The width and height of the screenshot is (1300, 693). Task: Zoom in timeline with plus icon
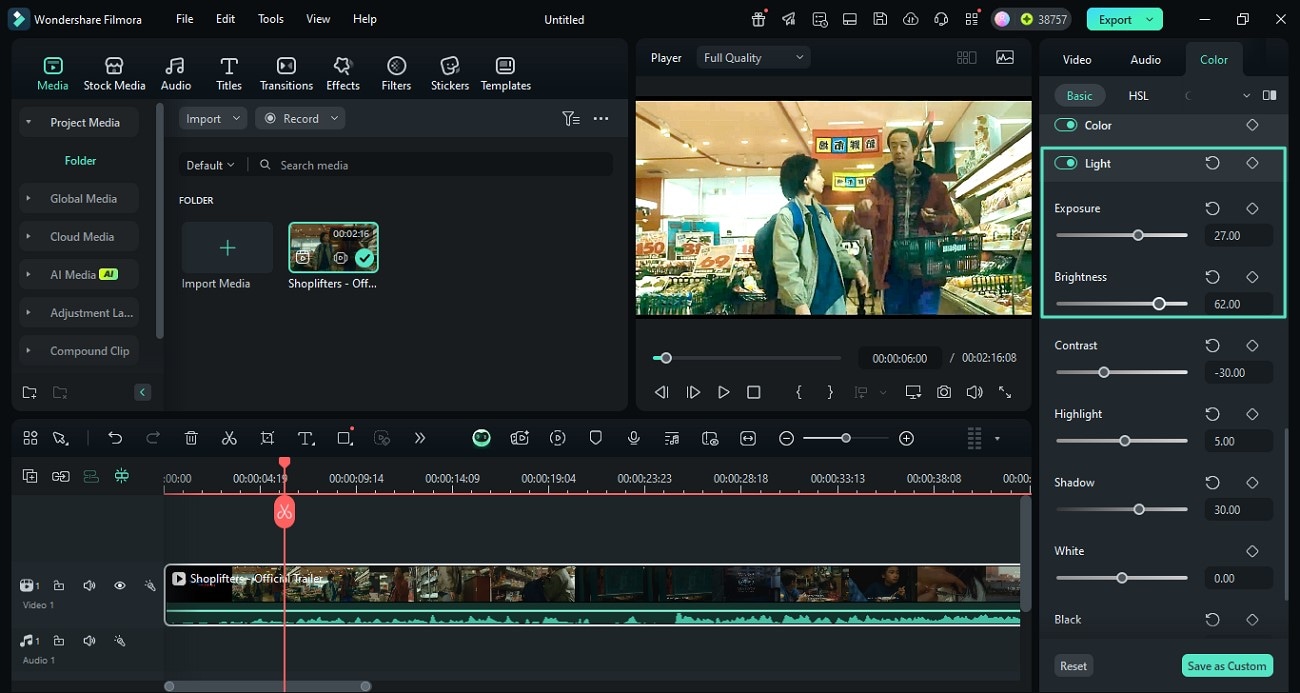pyautogui.click(x=906, y=438)
